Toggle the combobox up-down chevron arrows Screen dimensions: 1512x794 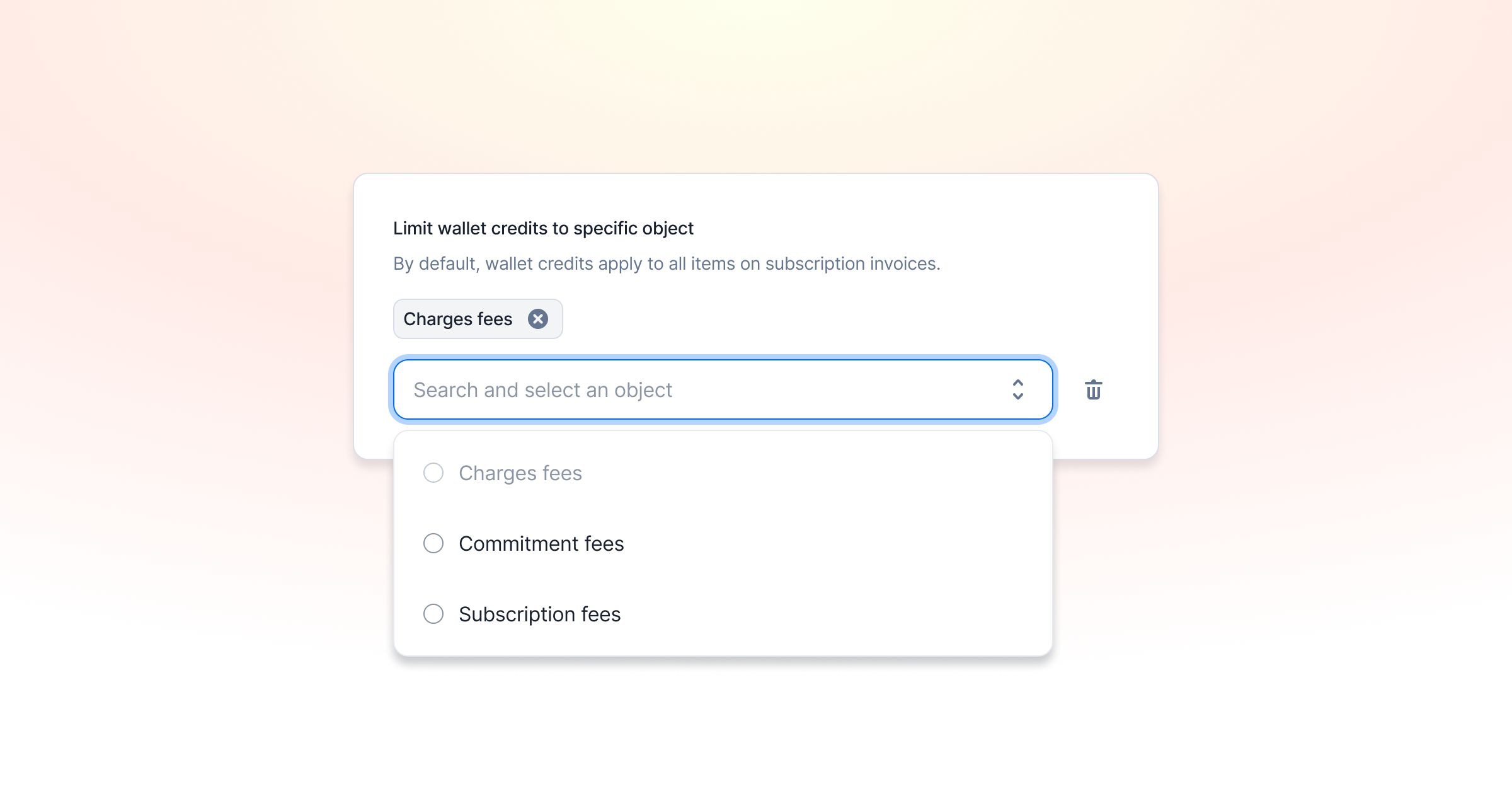(x=1018, y=389)
